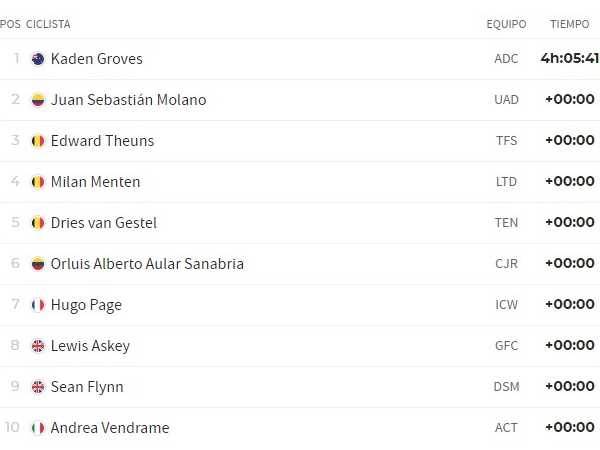600x450 pixels.
Task: Open the TFS team entry
Action: (507, 141)
